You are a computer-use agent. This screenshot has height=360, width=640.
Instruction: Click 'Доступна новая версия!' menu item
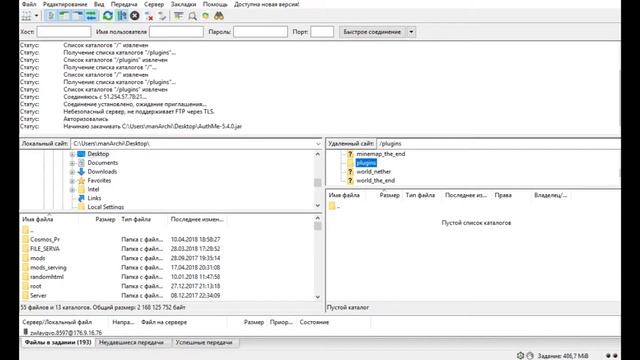tap(267, 4)
